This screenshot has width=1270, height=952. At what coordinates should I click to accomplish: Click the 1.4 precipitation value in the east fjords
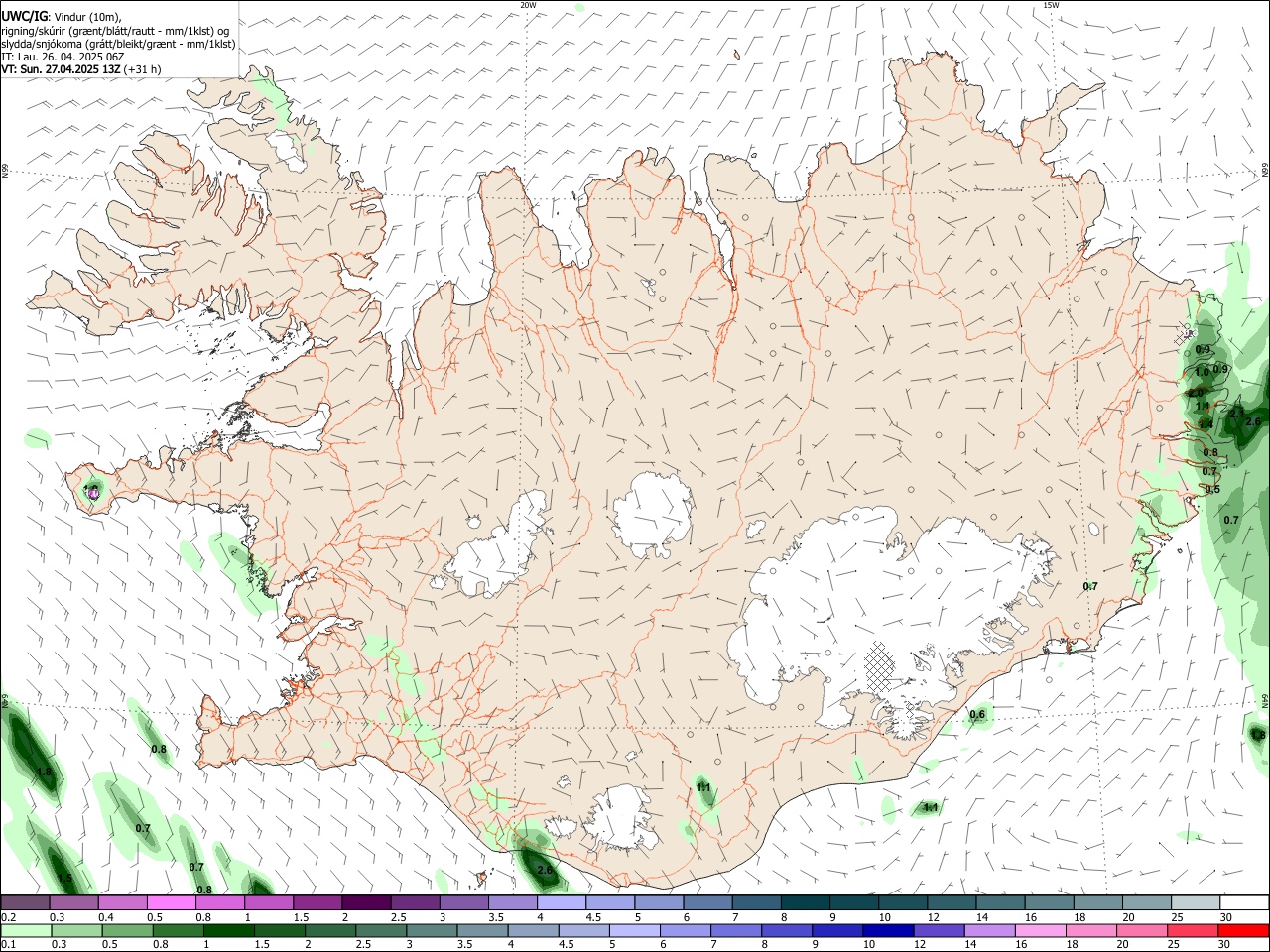(x=1205, y=423)
